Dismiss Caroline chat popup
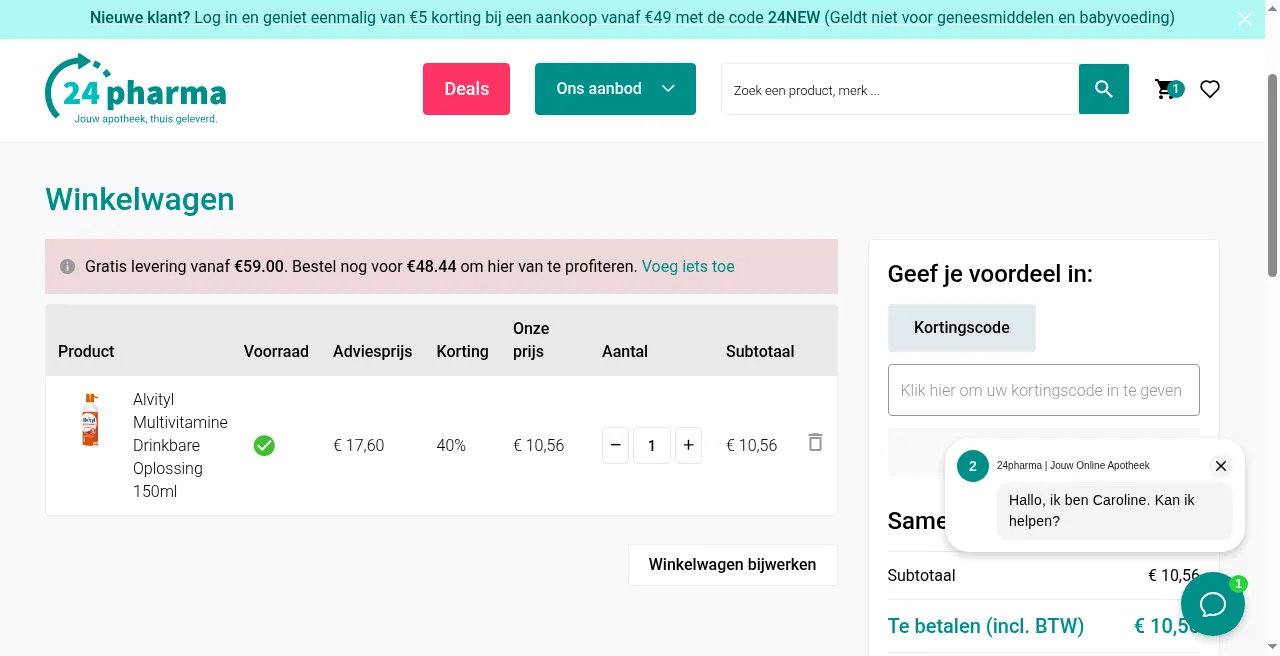This screenshot has height=656, width=1280. pyautogui.click(x=1221, y=466)
